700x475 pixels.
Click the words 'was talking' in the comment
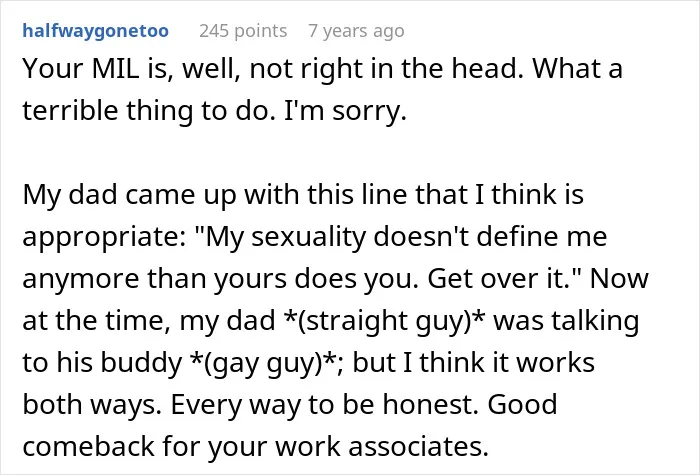point(566,321)
